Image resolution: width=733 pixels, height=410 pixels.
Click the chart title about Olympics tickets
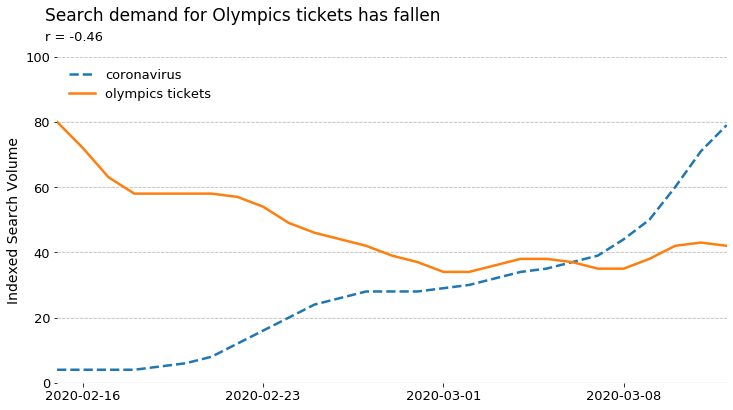[x=242, y=15]
